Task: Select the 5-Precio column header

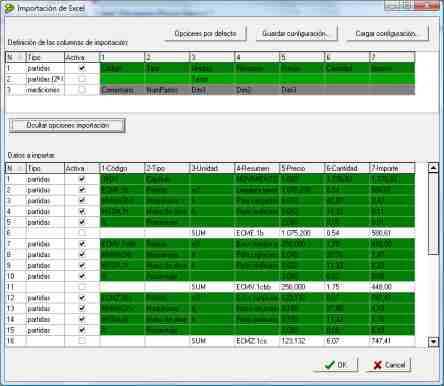Action: (302, 168)
